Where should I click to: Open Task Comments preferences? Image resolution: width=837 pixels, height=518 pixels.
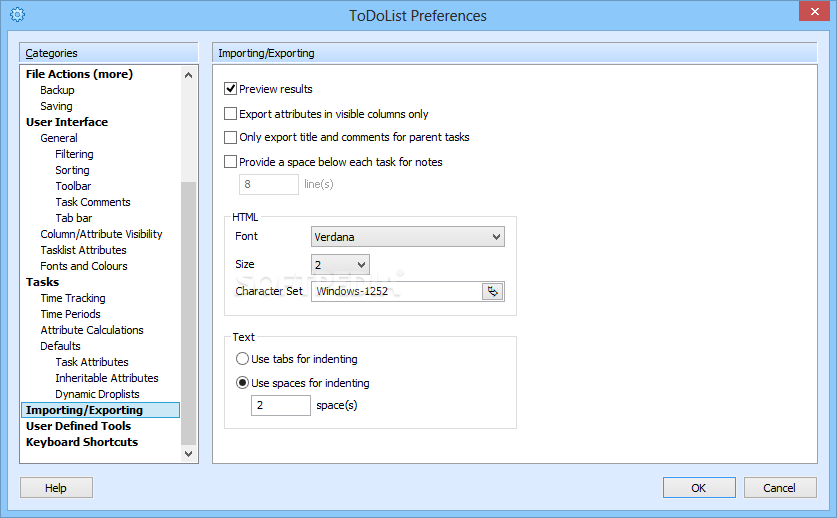tap(93, 202)
